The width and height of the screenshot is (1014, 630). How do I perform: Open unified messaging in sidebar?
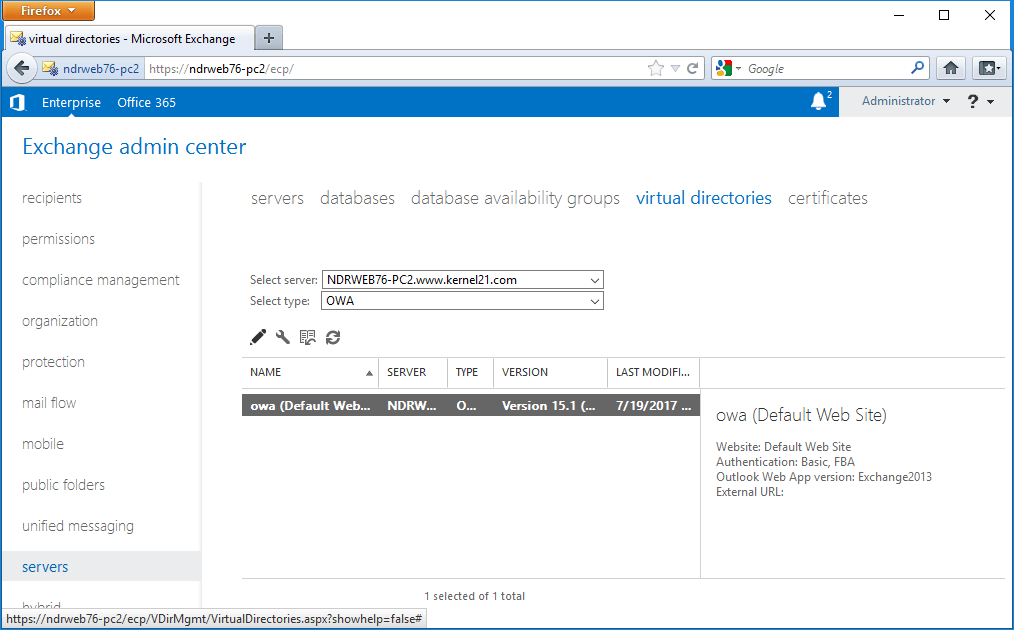pos(78,526)
